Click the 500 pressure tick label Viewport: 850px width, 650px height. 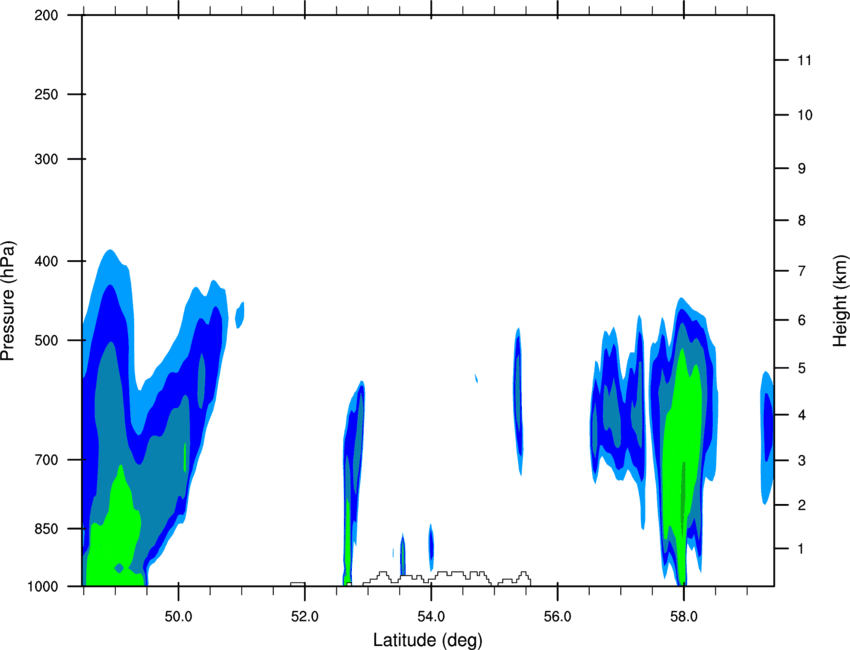pos(46,340)
